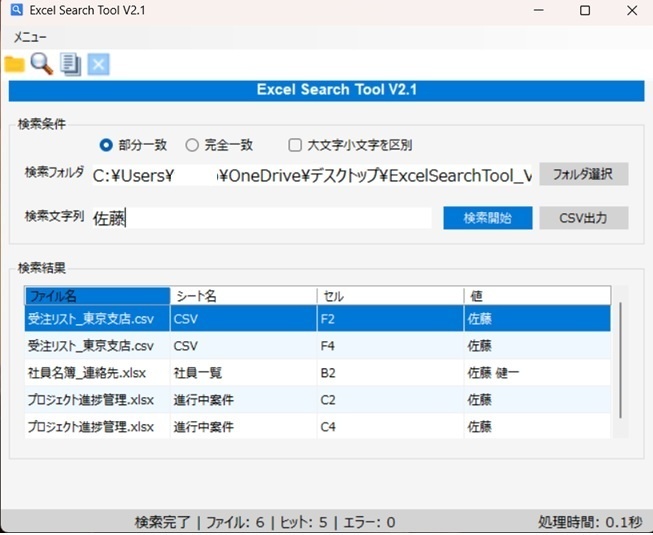Click the 検索開始 button
This screenshot has width=653, height=535.
pyautogui.click(x=488, y=218)
